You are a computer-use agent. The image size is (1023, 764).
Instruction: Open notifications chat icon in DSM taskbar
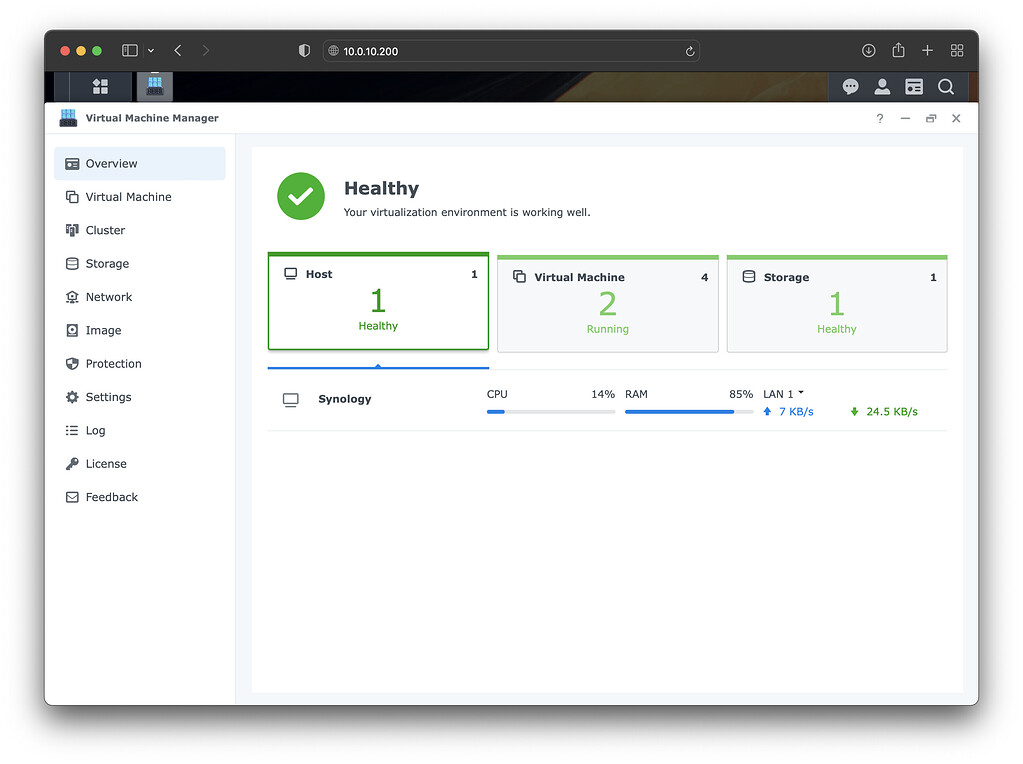click(x=850, y=86)
